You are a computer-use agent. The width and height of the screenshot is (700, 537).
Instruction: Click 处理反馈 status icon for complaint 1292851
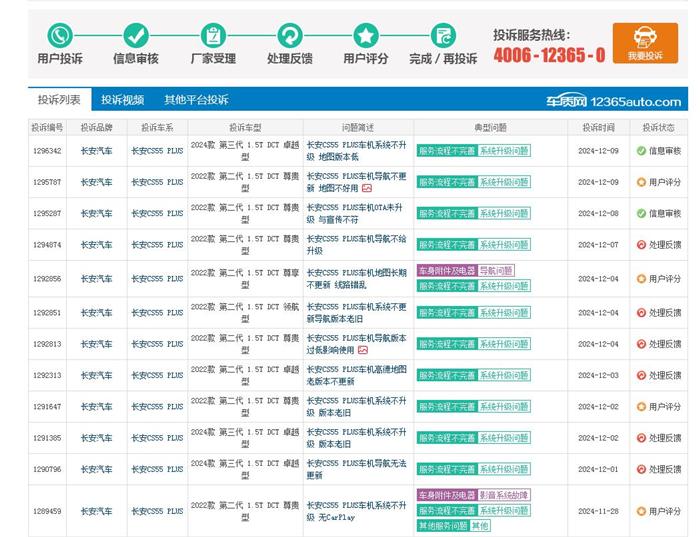(x=641, y=312)
